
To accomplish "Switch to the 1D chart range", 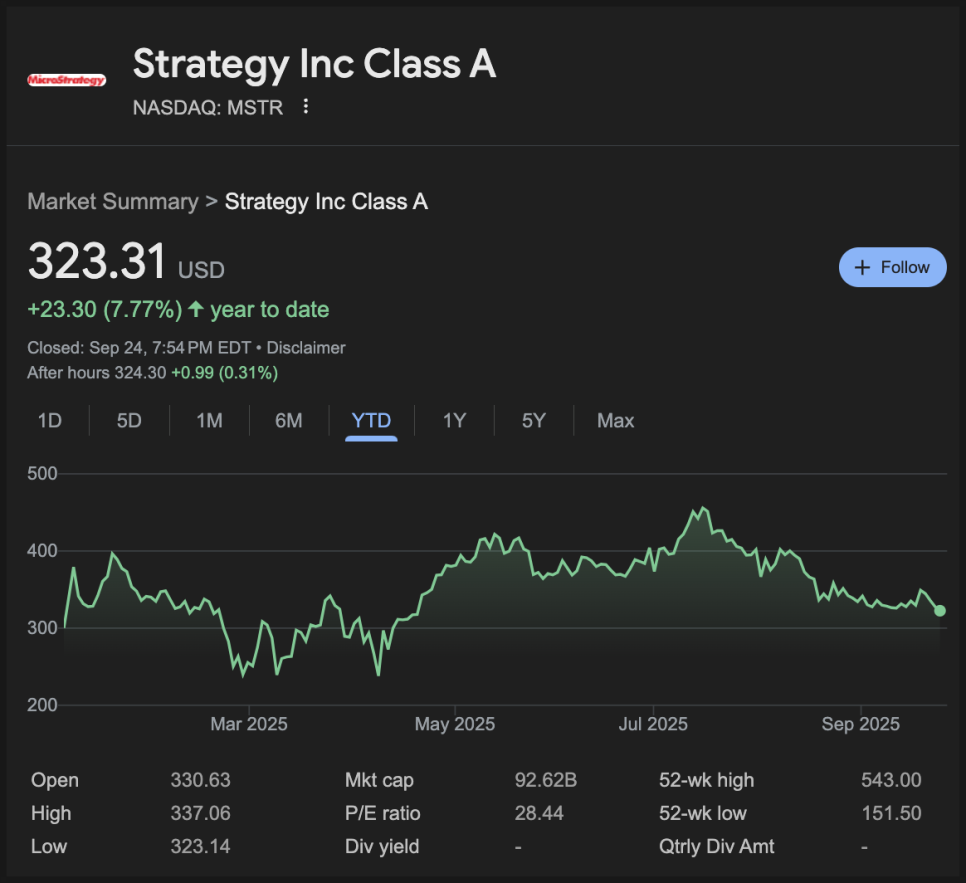I will [x=50, y=420].
